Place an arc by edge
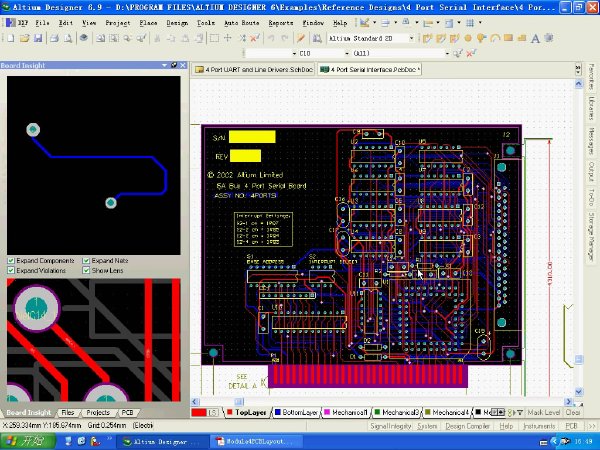The image size is (600, 450). click(495, 38)
